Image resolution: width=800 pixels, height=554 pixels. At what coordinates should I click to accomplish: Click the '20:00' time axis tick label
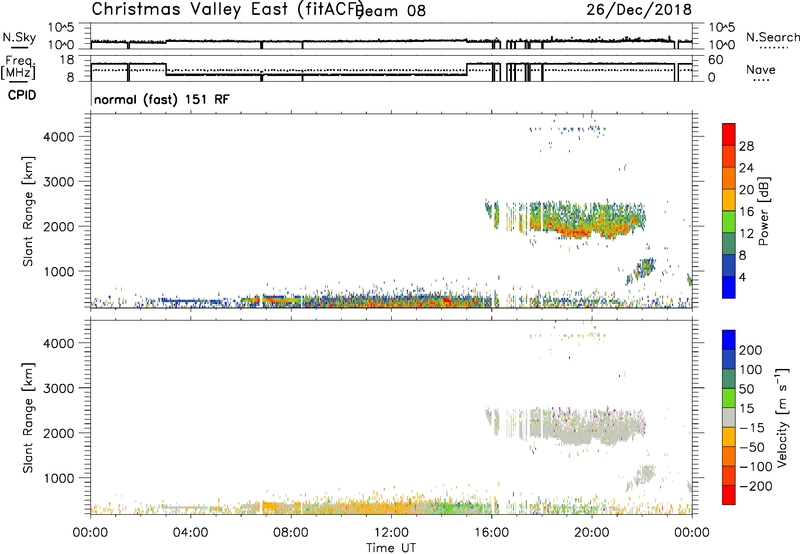pyautogui.click(x=591, y=533)
